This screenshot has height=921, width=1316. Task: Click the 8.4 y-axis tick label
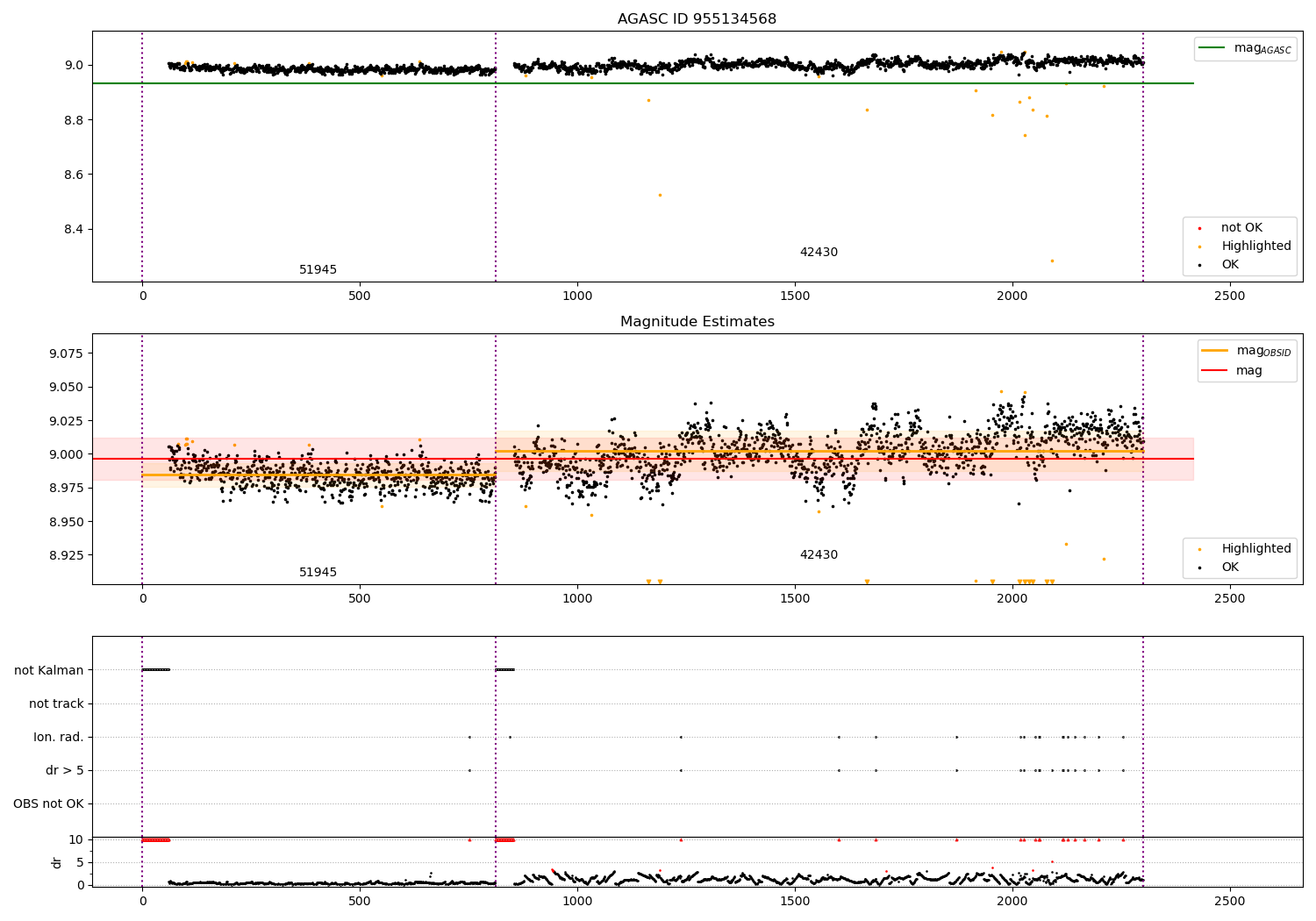tap(74, 230)
